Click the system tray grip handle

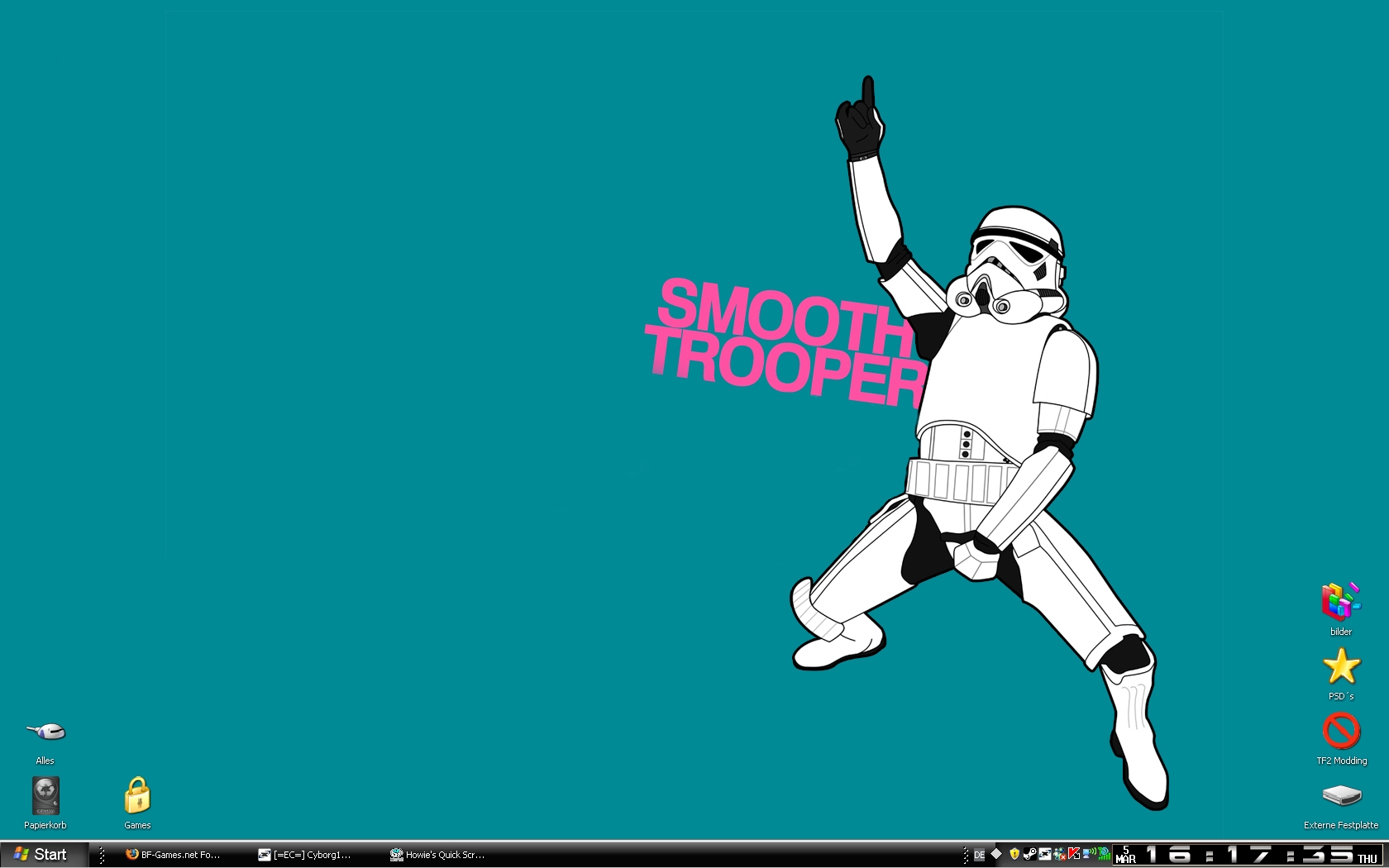(x=965, y=856)
